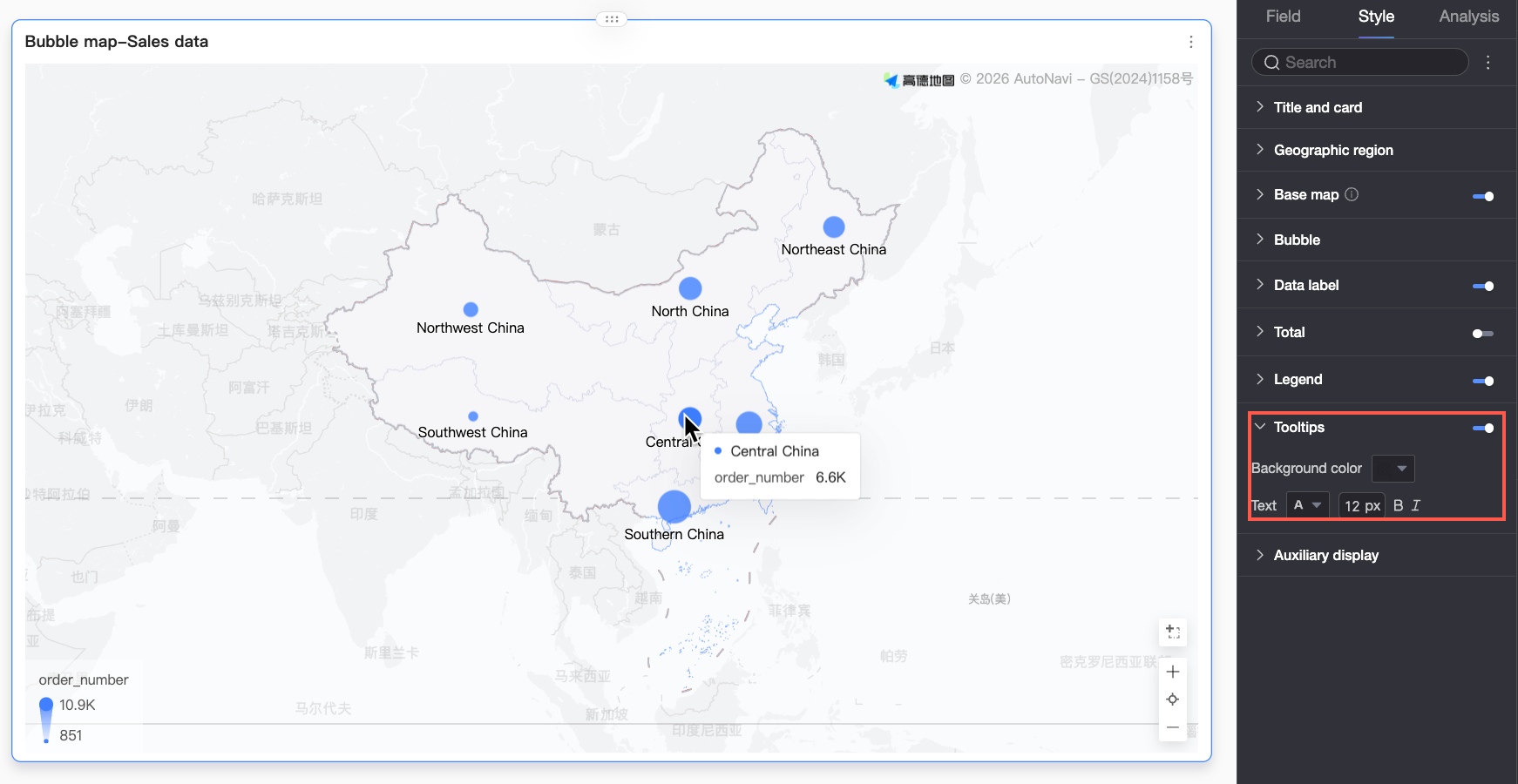Click the North China map label
Screen dimensions: 1518x784
690,311
